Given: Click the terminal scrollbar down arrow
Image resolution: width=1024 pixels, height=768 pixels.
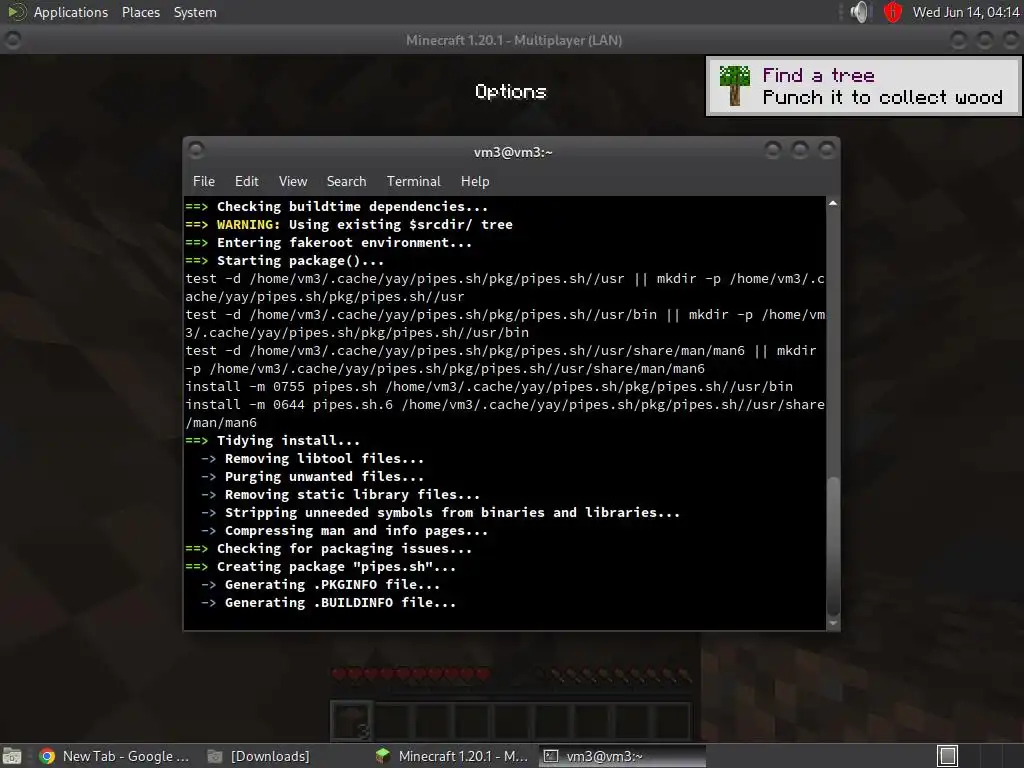Looking at the screenshot, I should [x=833, y=623].
